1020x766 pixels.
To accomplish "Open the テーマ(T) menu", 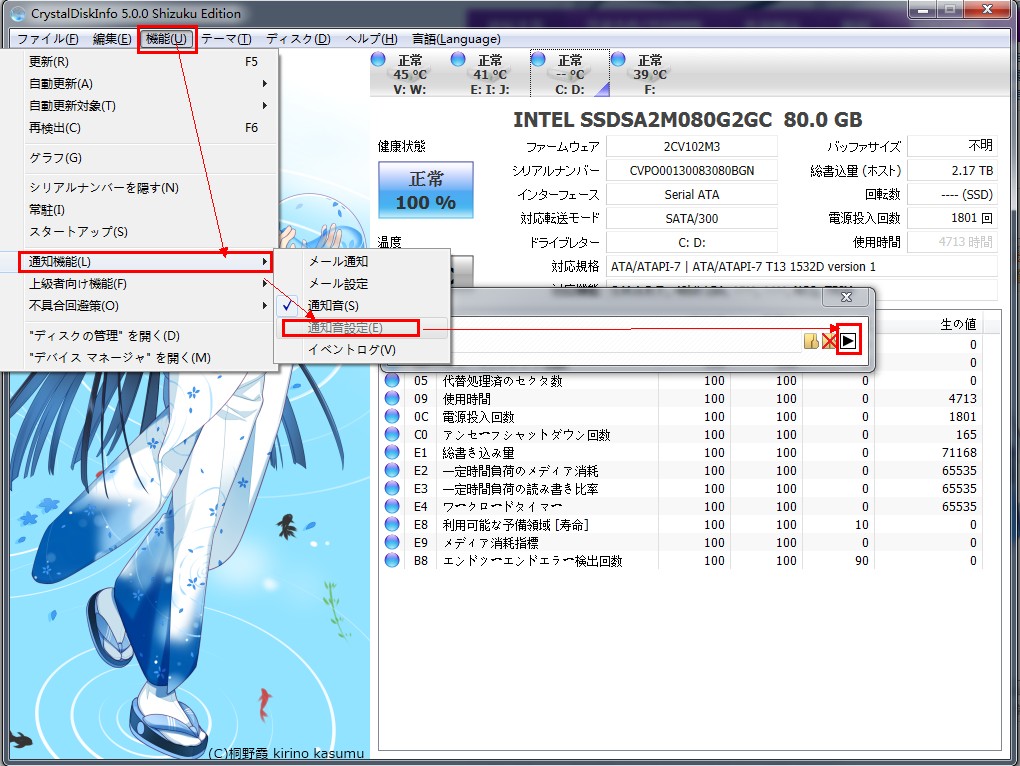I will click(226, 39).
